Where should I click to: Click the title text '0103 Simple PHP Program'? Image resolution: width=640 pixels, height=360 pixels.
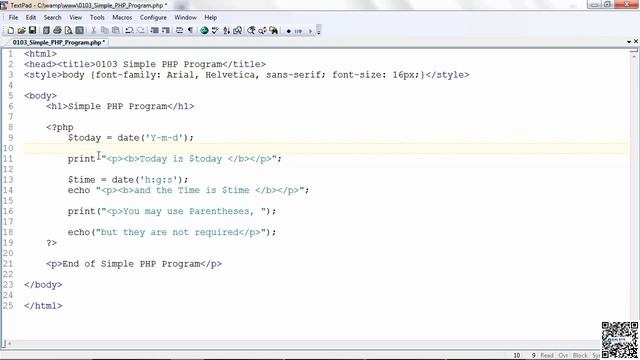pos(159,64)
